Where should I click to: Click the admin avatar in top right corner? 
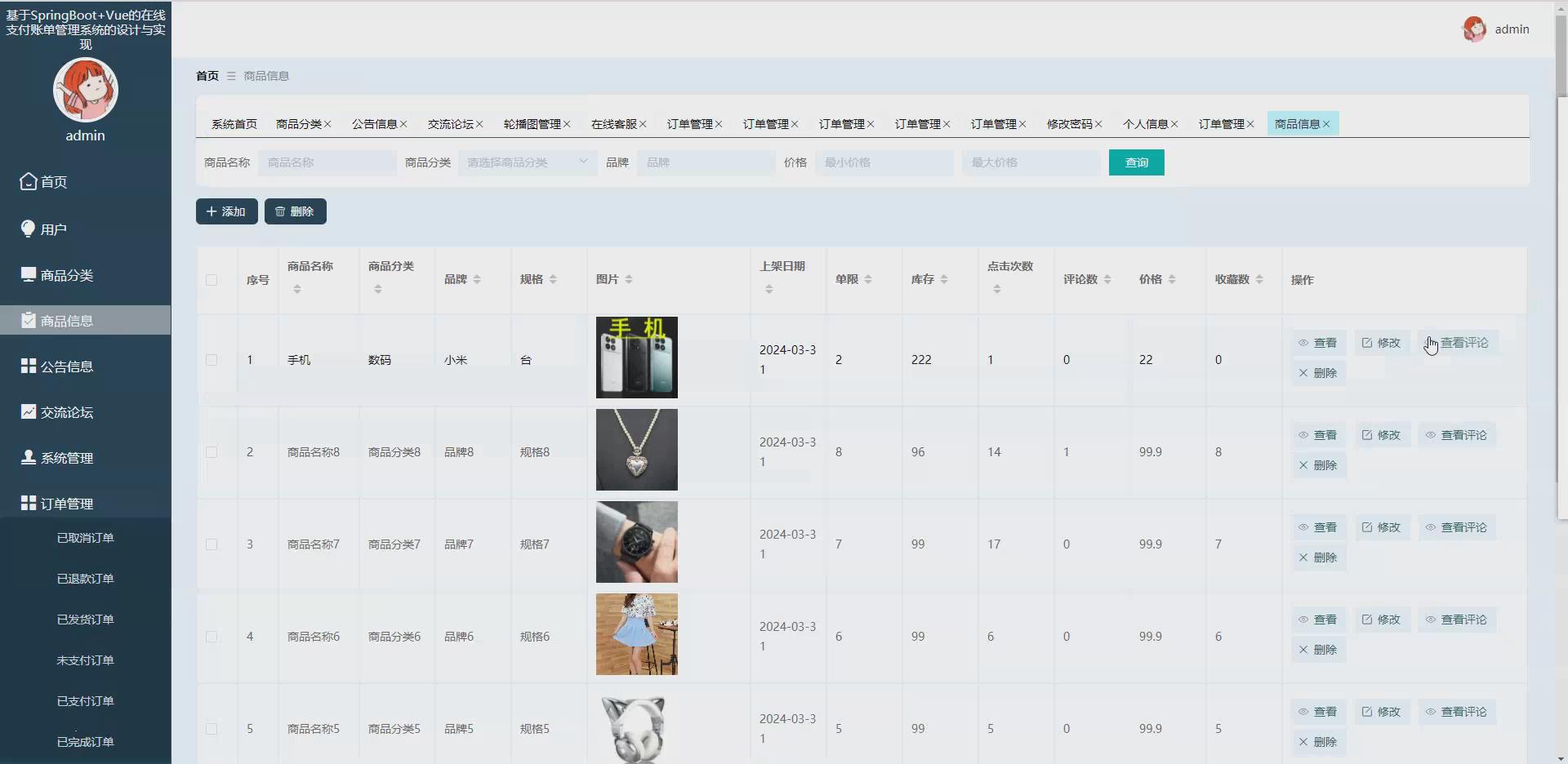[x=1474, y=29]
